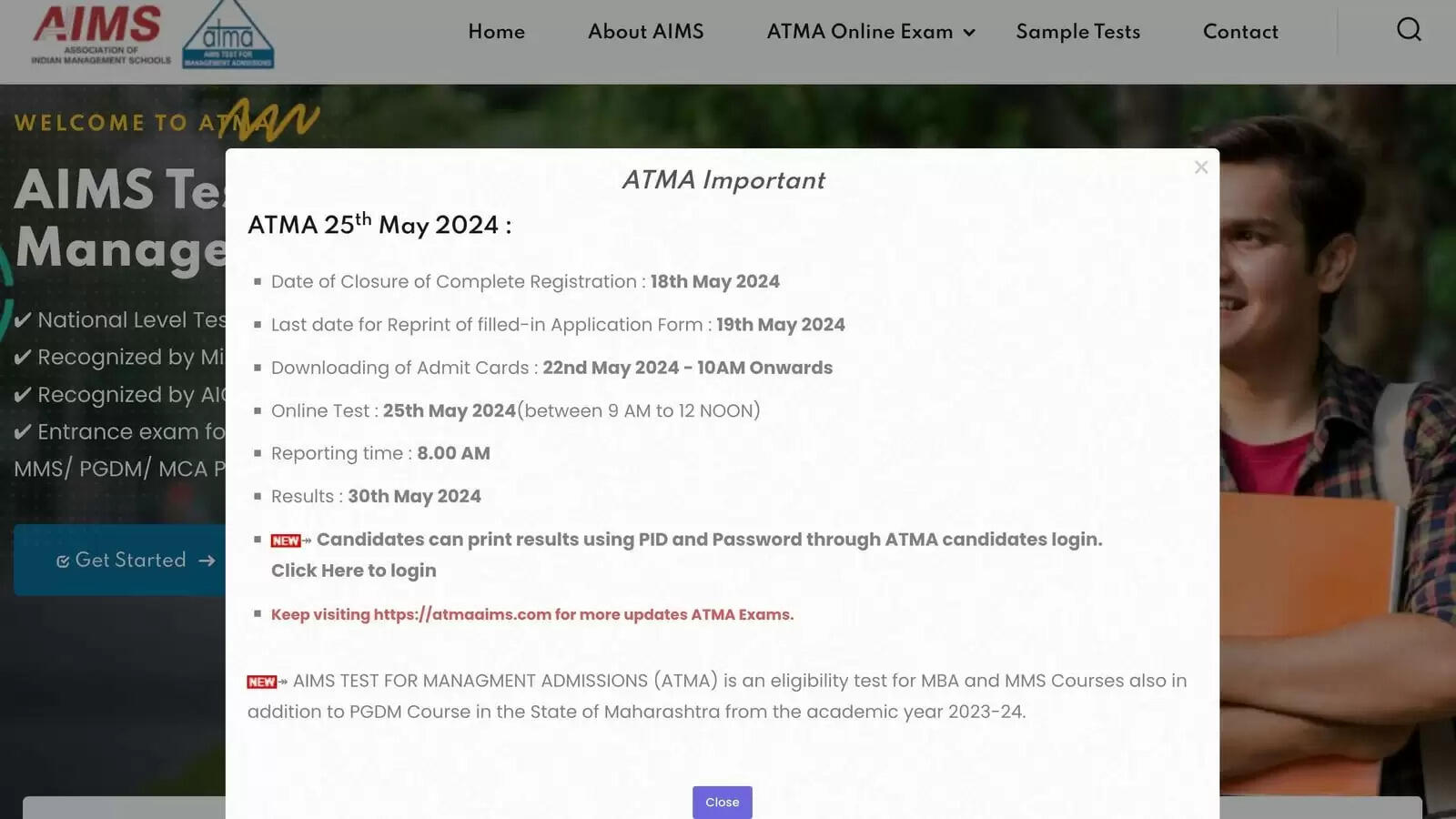Click the NEW badge beside Candidates can print
1456x819 pixels.
point(286,541)
